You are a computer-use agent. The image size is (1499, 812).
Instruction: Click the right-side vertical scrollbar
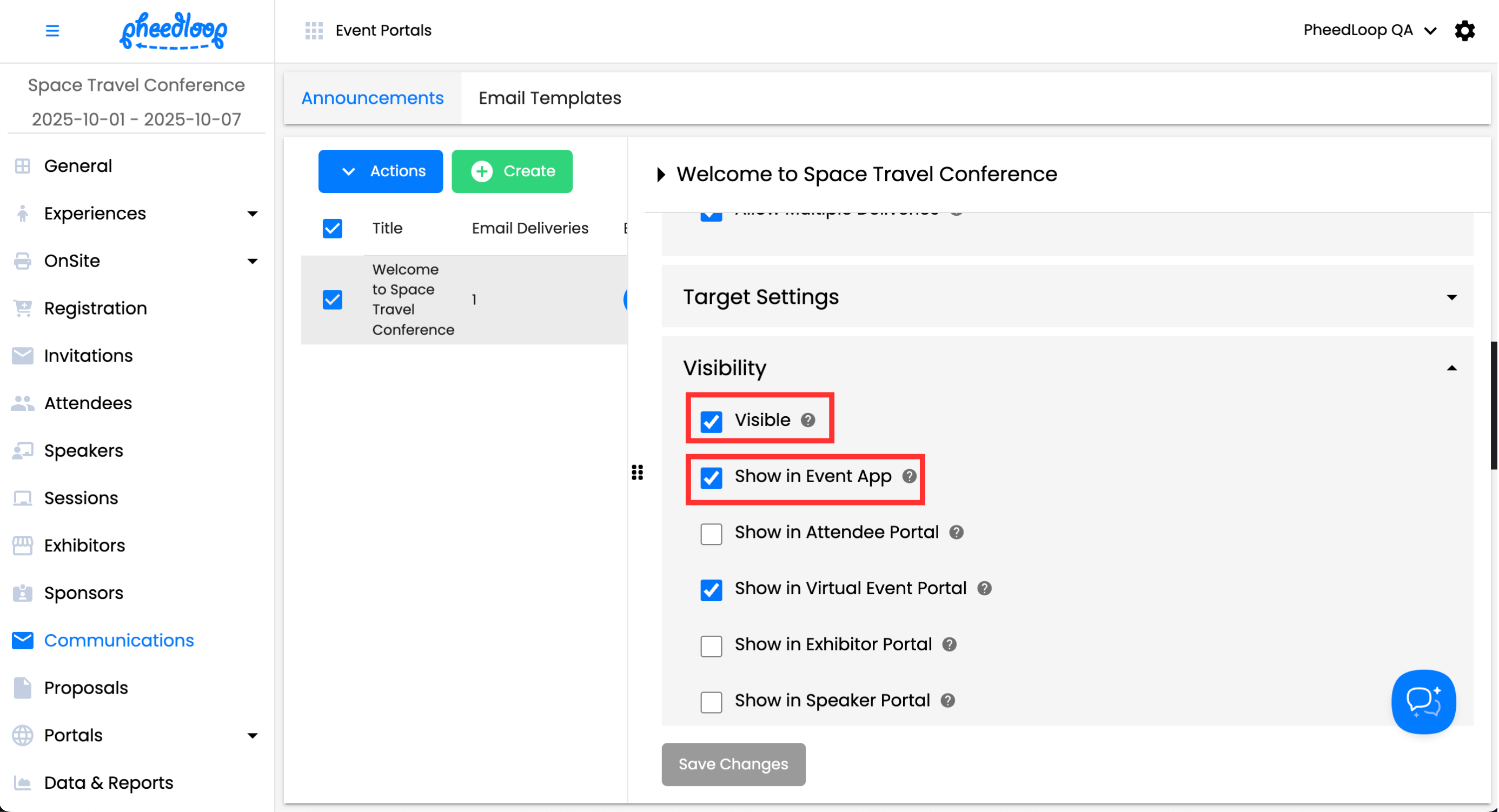click(x=1493, y=405)
